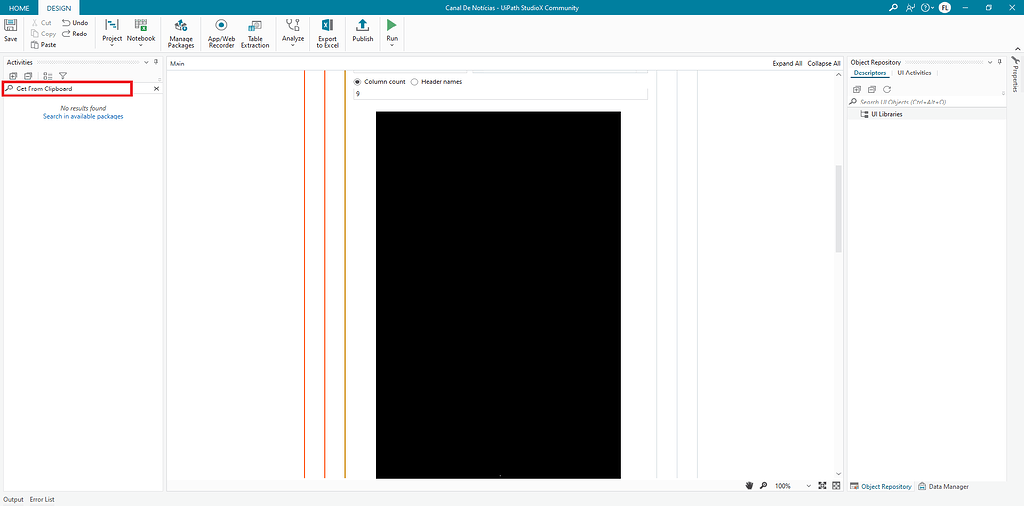Click the column count field containing 9
Screen dimensions: 1024x506
(x=500, y=93)
